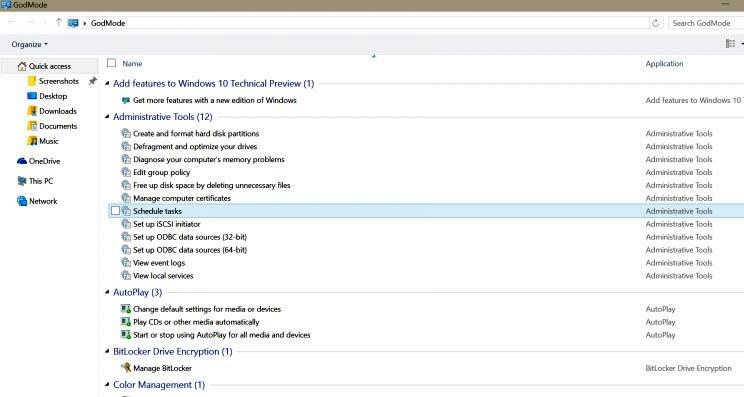This screenshot has height=397, width=744.
Task: Open Documents in navigation pane
Action: (58, 126)
